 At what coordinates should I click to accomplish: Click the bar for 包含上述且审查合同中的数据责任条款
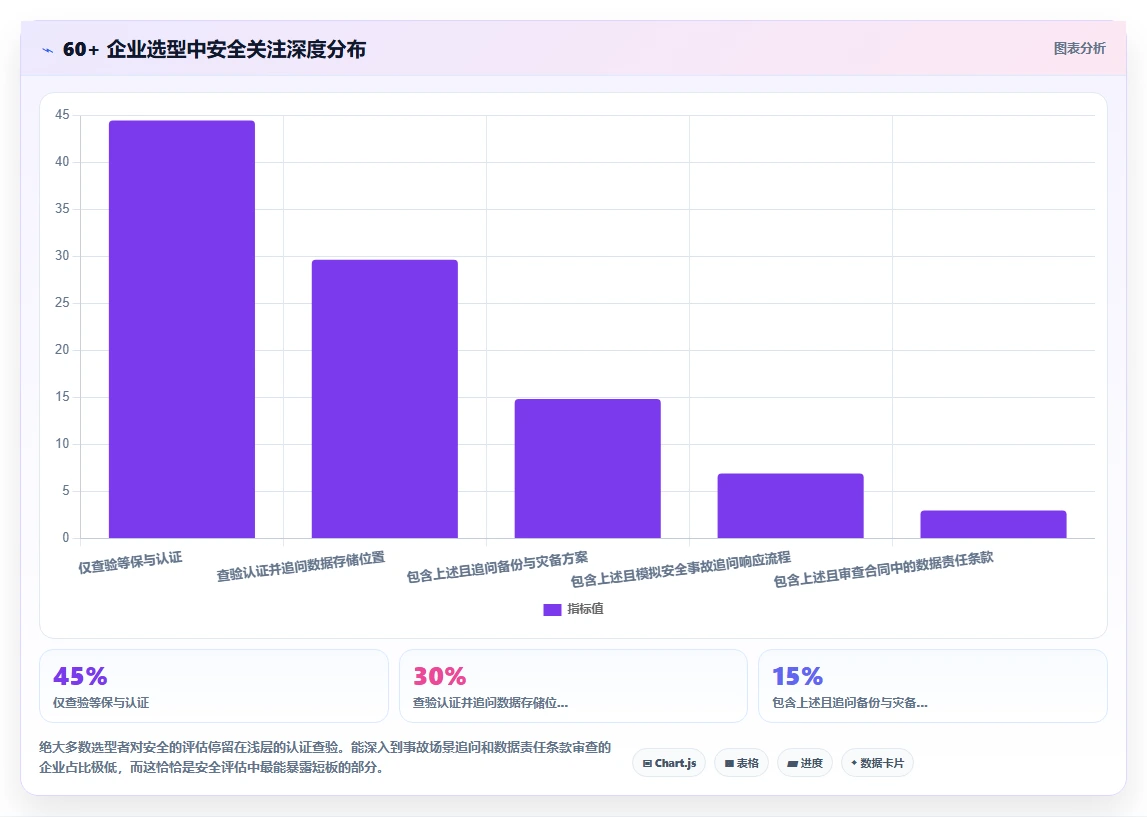993,524
